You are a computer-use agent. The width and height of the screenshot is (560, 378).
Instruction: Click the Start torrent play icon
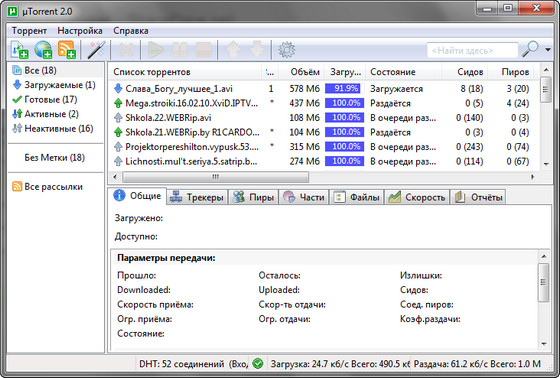(156, 50)
